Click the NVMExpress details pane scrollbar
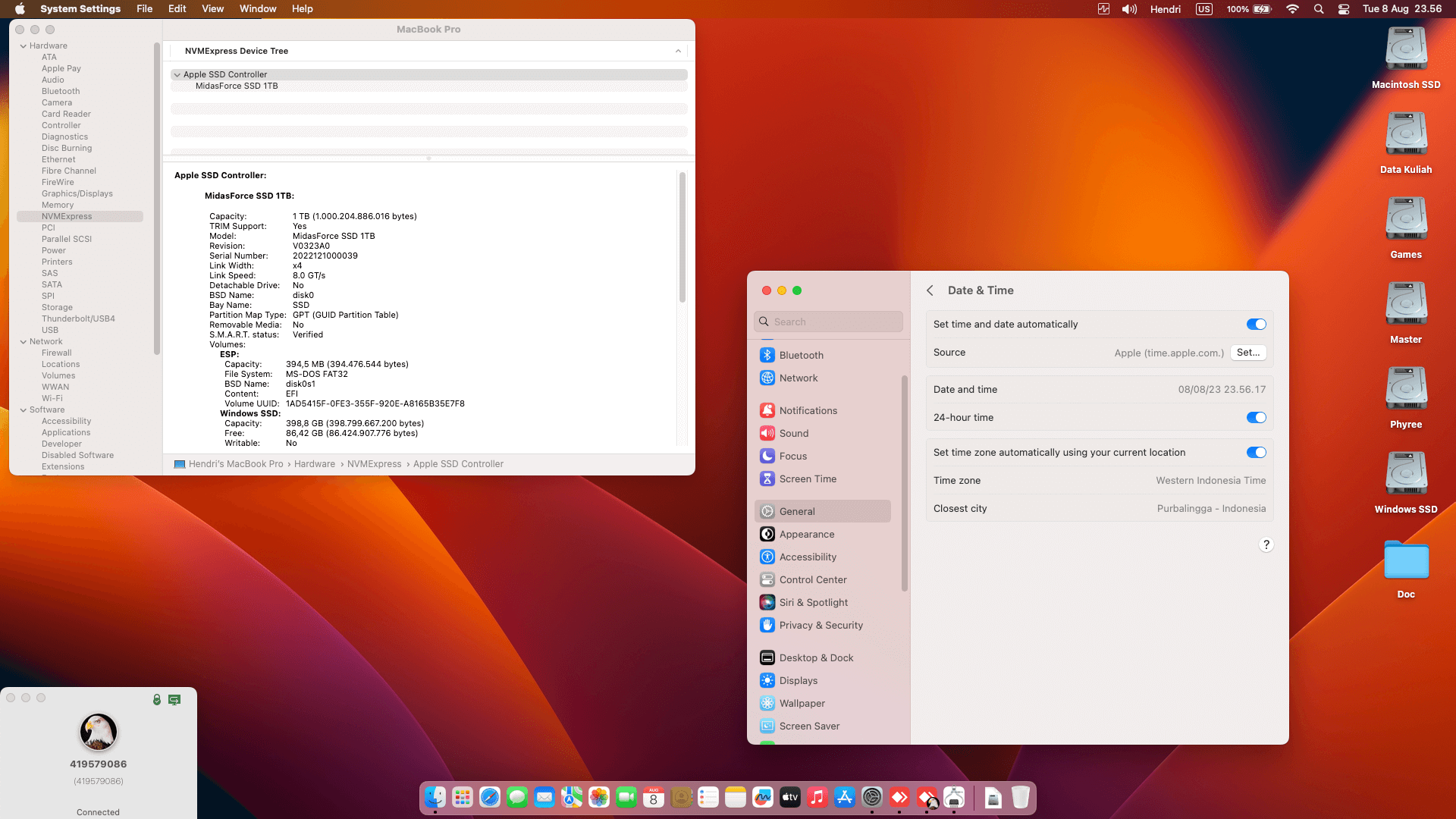Image resolution: width=1456 pixels, height=819 pixels. (682, 237)
